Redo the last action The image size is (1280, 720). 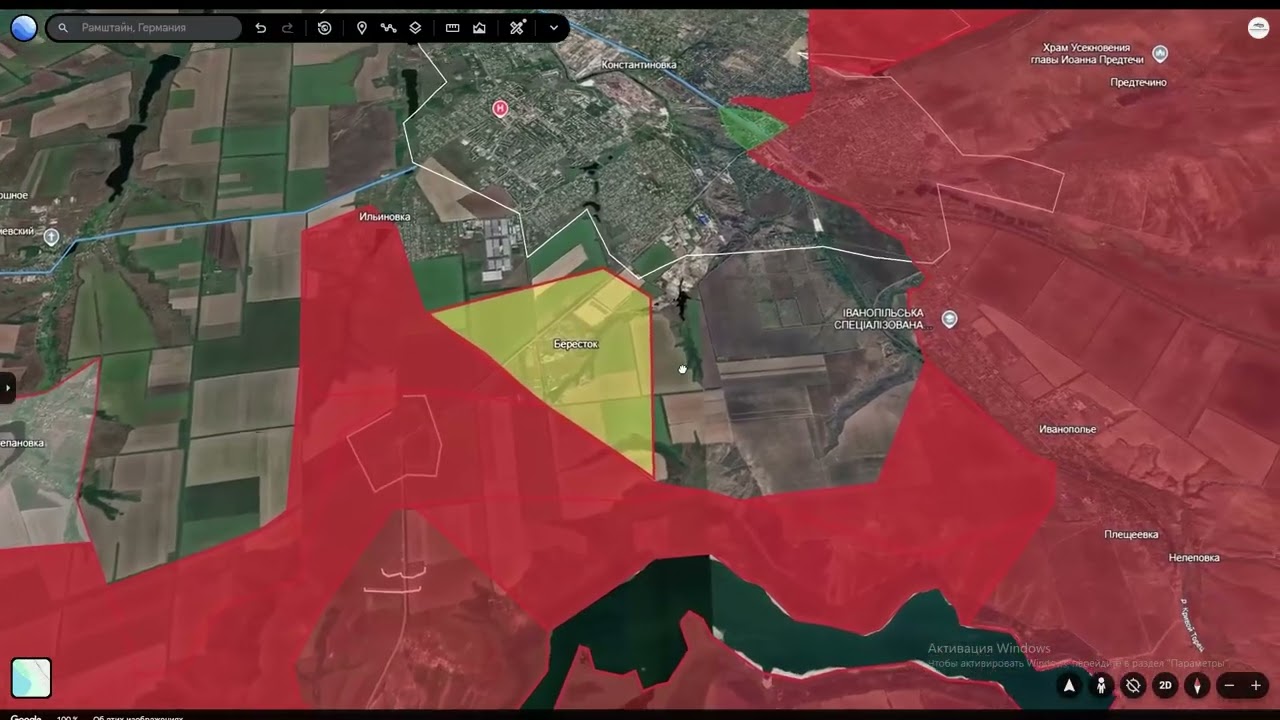(288, 28)
